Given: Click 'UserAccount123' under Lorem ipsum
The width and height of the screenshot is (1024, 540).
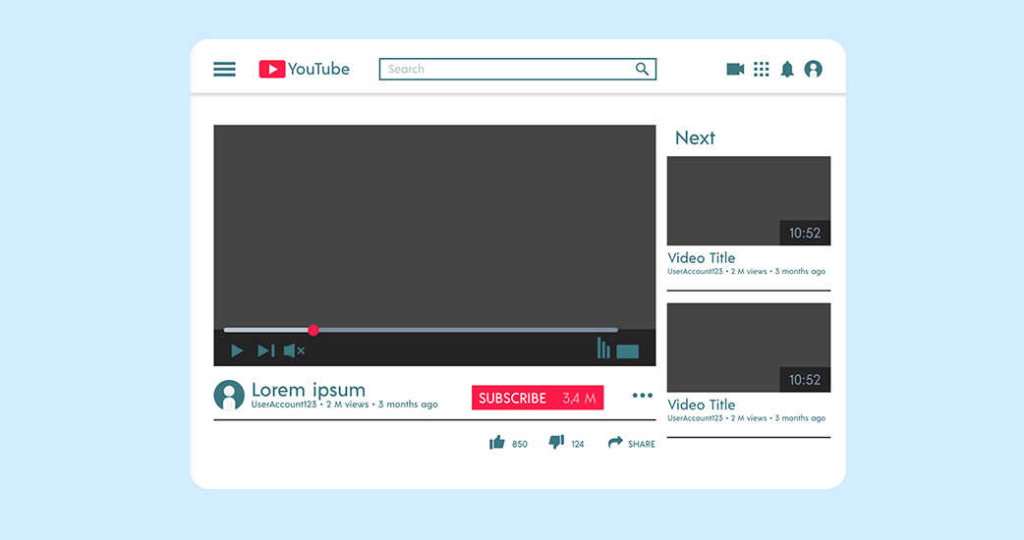Looking at the screenshot, I should [x=283, y=405].
